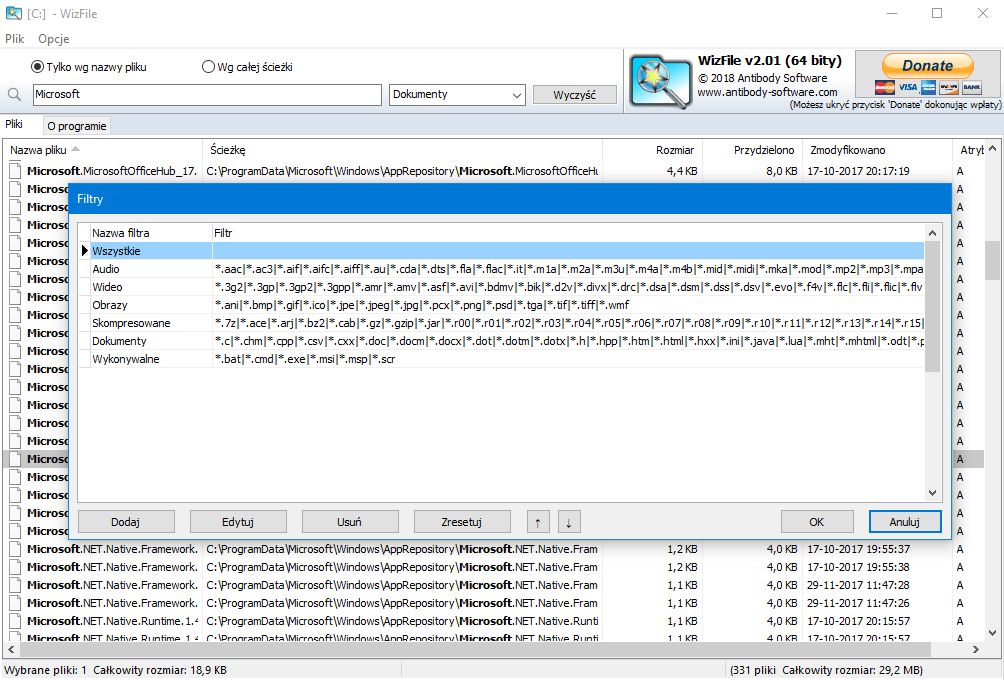Click the WizFile title bar app icon
Image resolution: width=1004 pixels, height=680 pixels.
[x=13, y=13]
